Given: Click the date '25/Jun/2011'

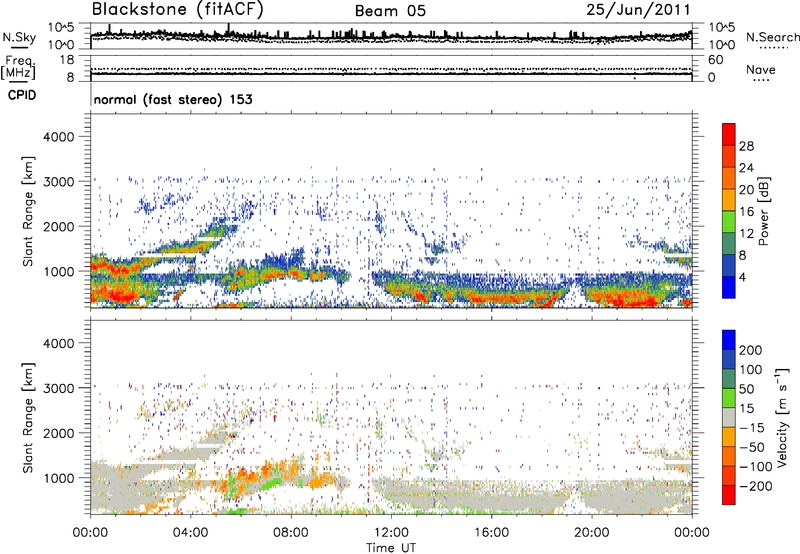Looking at the screenshot, I should point(638,10).
